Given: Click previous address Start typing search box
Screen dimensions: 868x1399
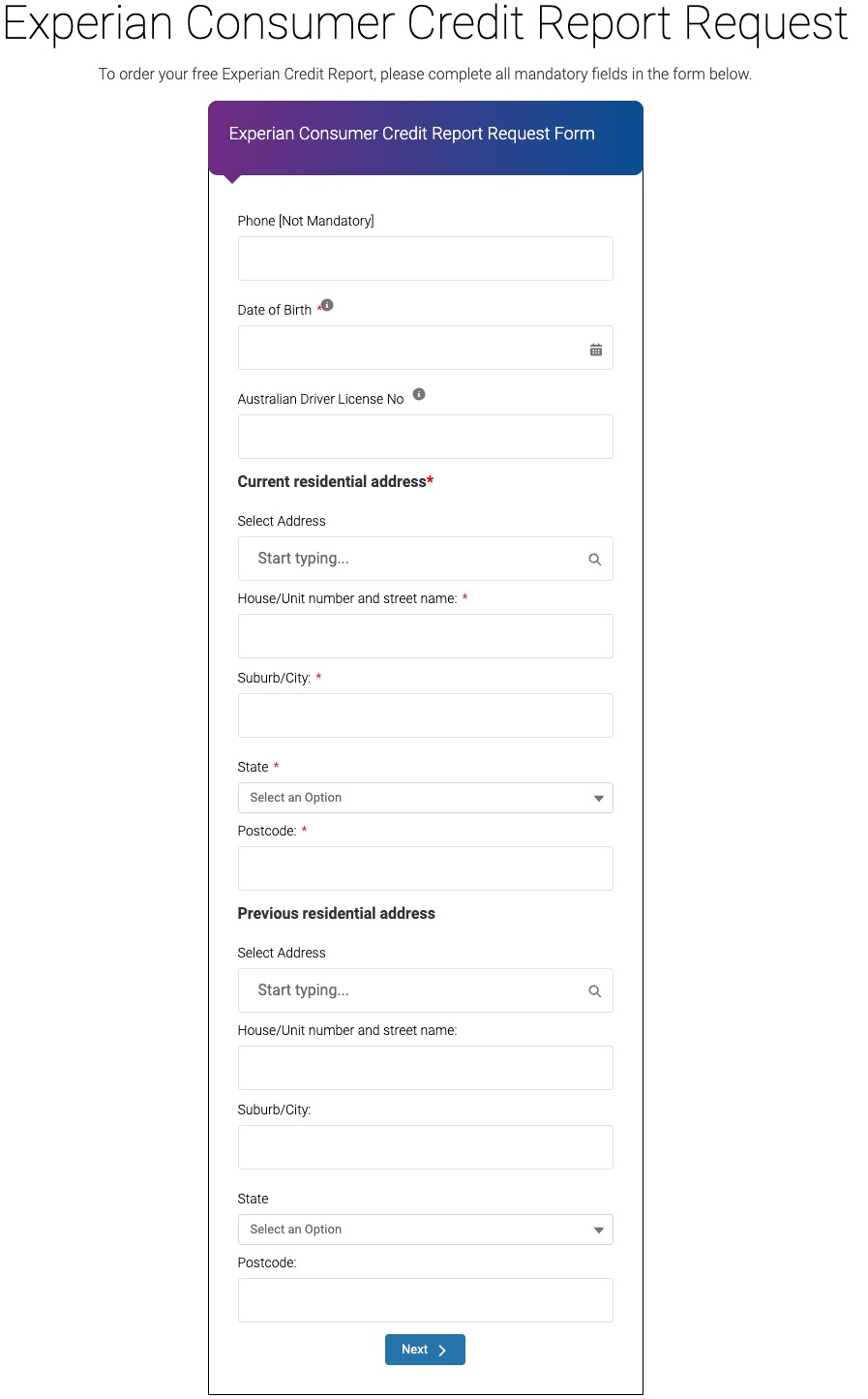Looking at the screenshot, I should [426, 990].
